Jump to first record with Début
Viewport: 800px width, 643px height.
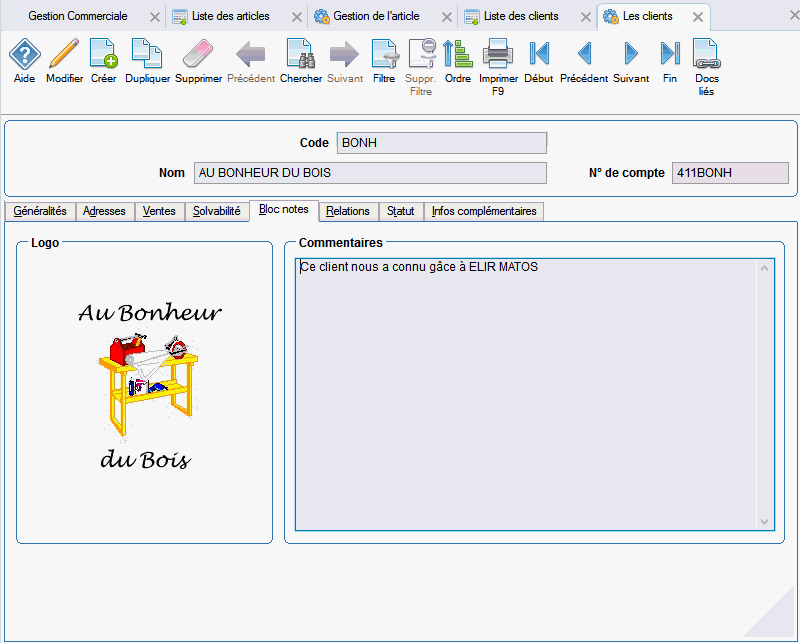539,55
